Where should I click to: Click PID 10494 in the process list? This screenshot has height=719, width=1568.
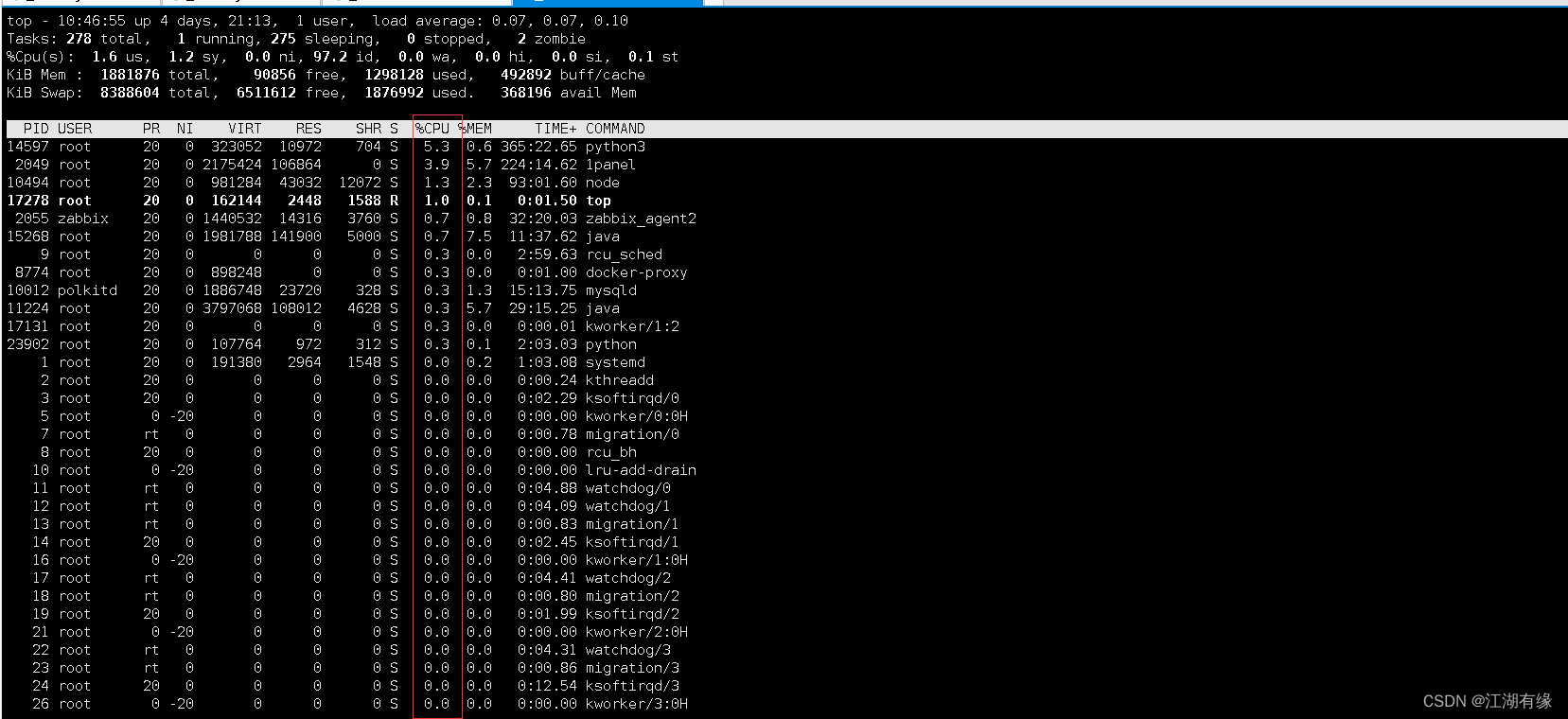(27, 183)
